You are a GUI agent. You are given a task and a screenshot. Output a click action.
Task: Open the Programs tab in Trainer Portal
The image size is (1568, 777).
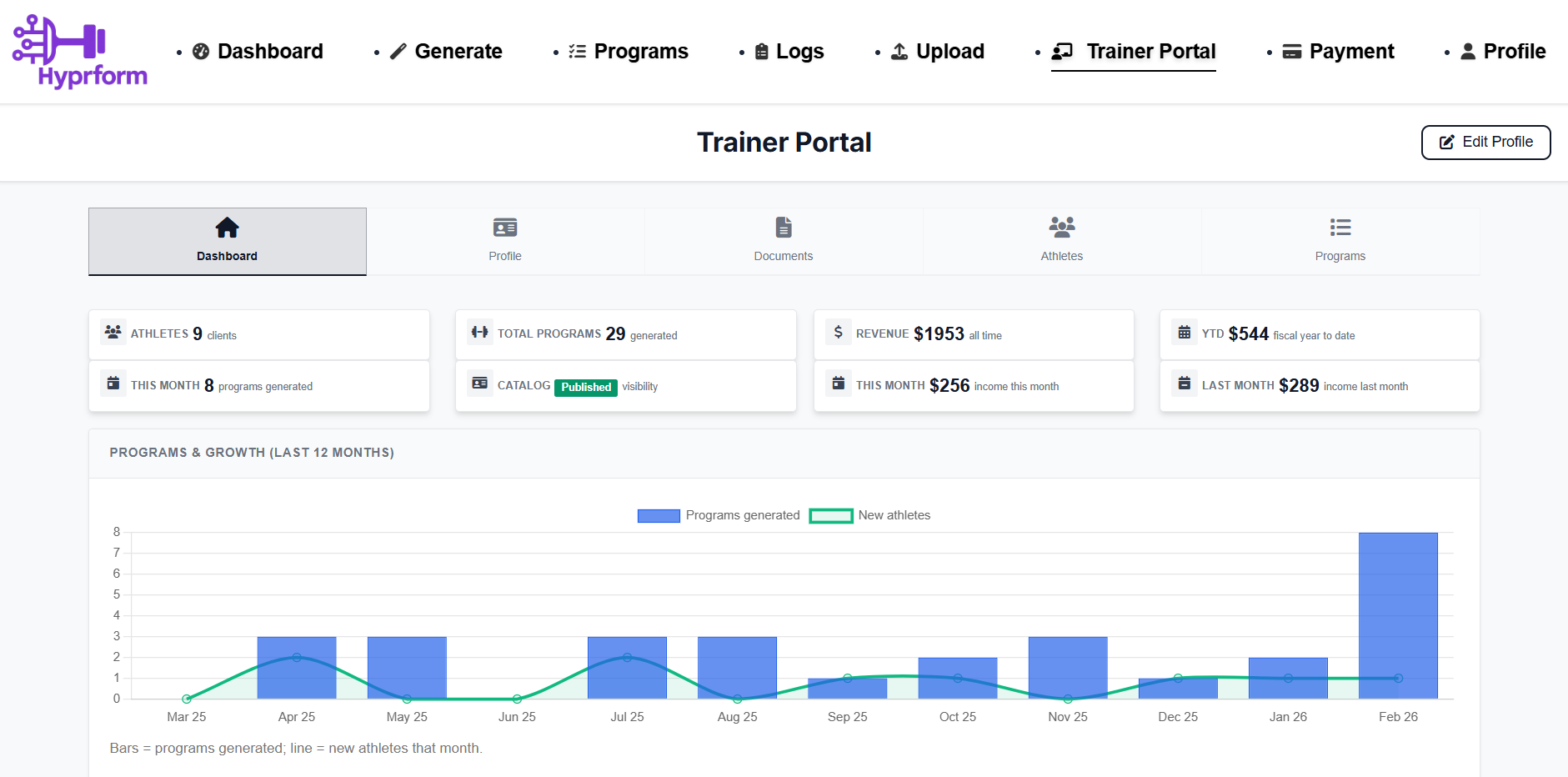coord(1340,242)
